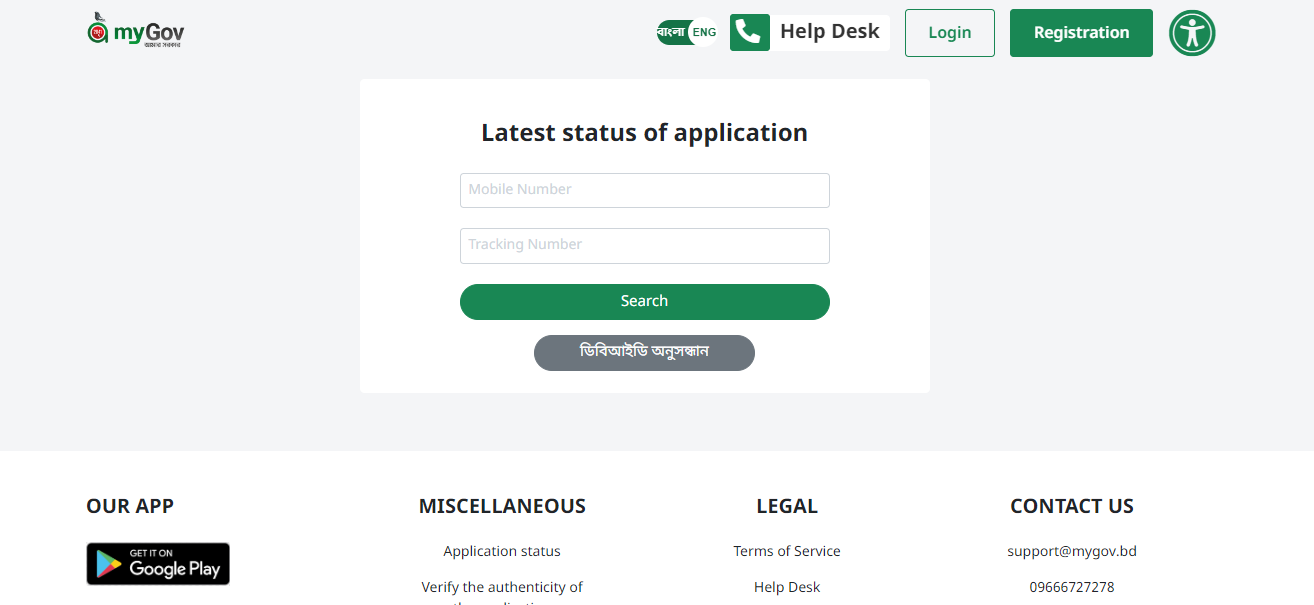The image size is (1314, 605).
Task: Click the Registration button
Action: click(x=1081, y=32)
